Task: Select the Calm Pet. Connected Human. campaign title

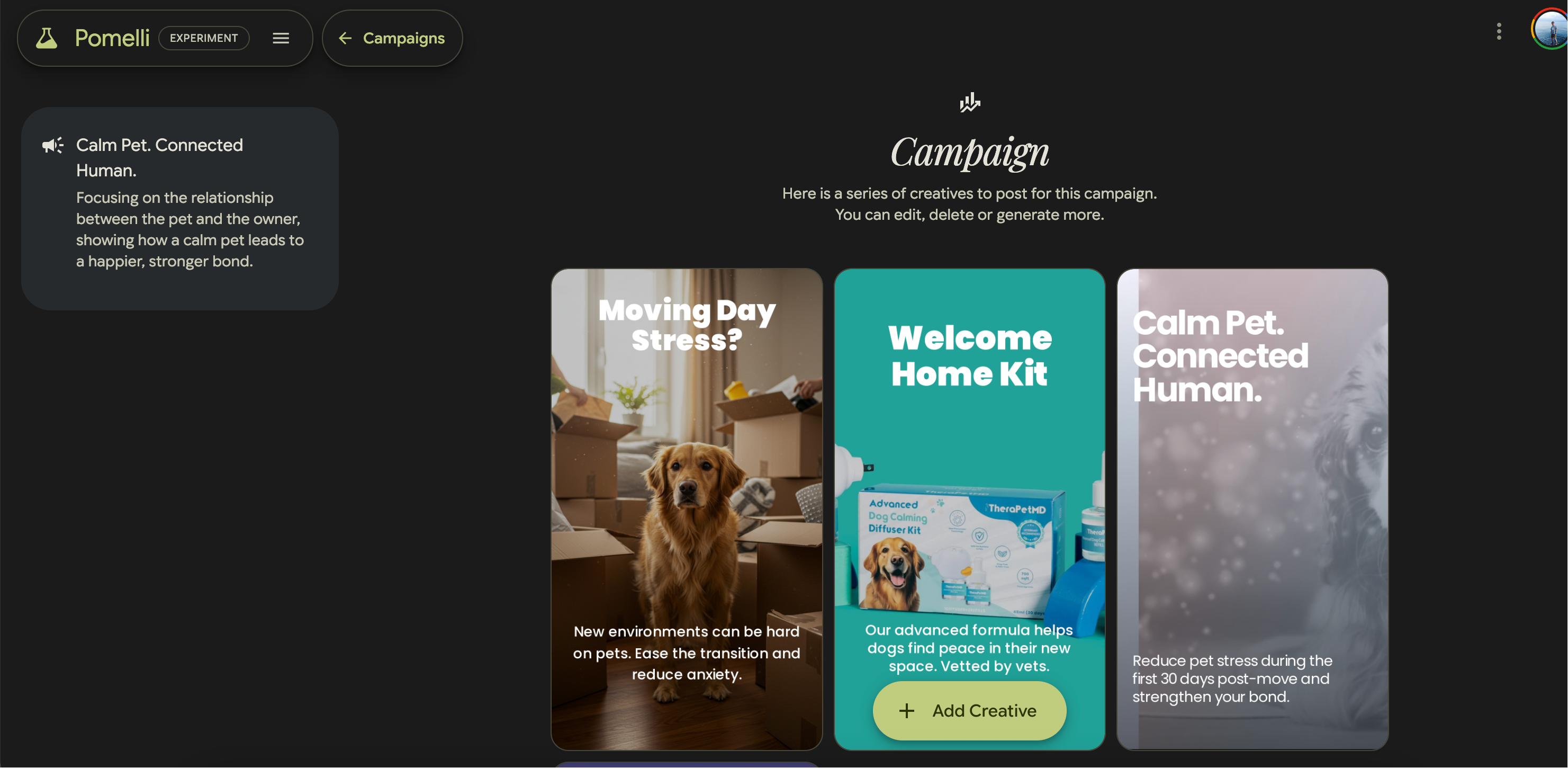Action: [x=159, y=158]
